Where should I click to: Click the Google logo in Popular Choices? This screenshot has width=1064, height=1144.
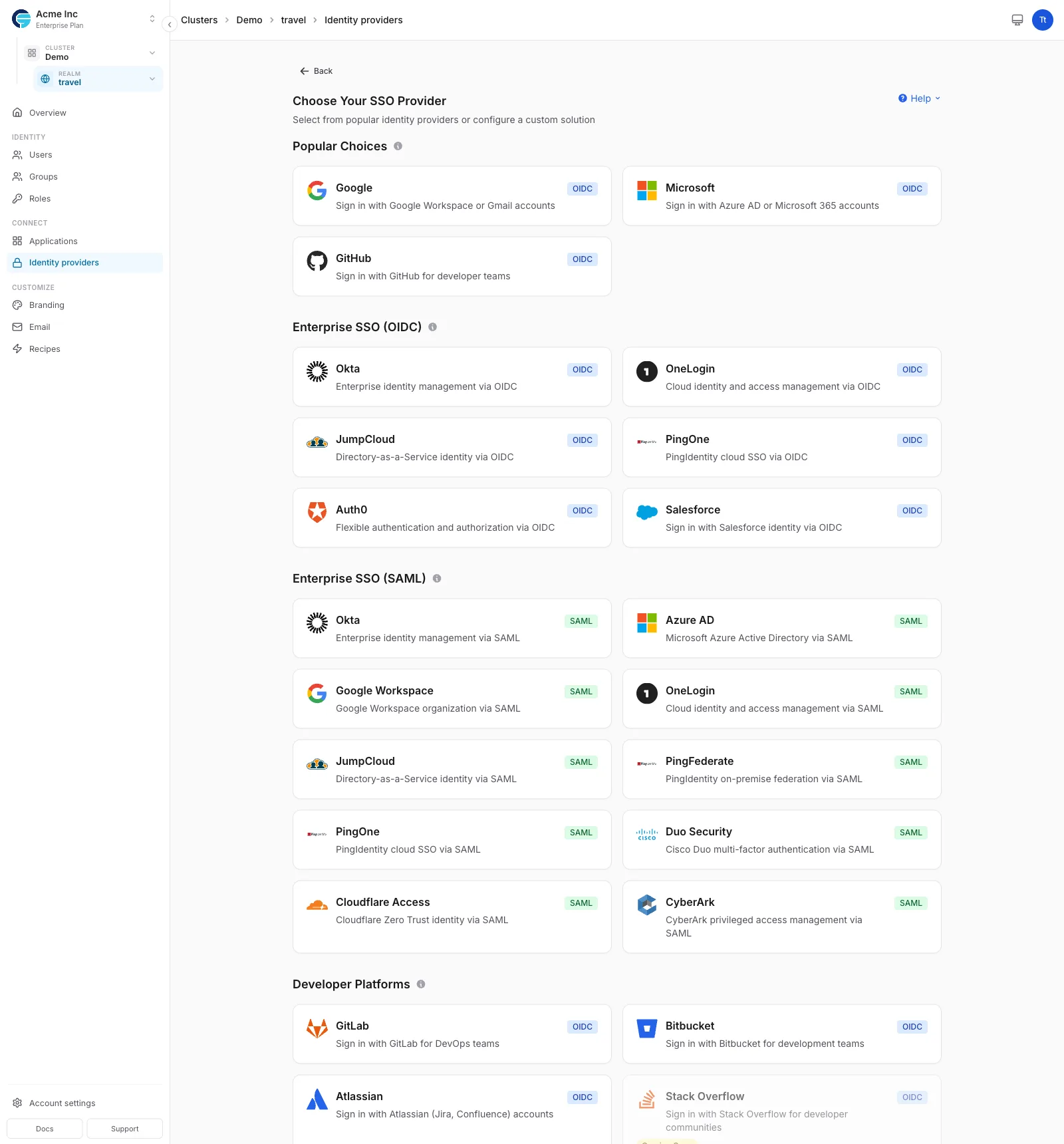click(317, 191)
